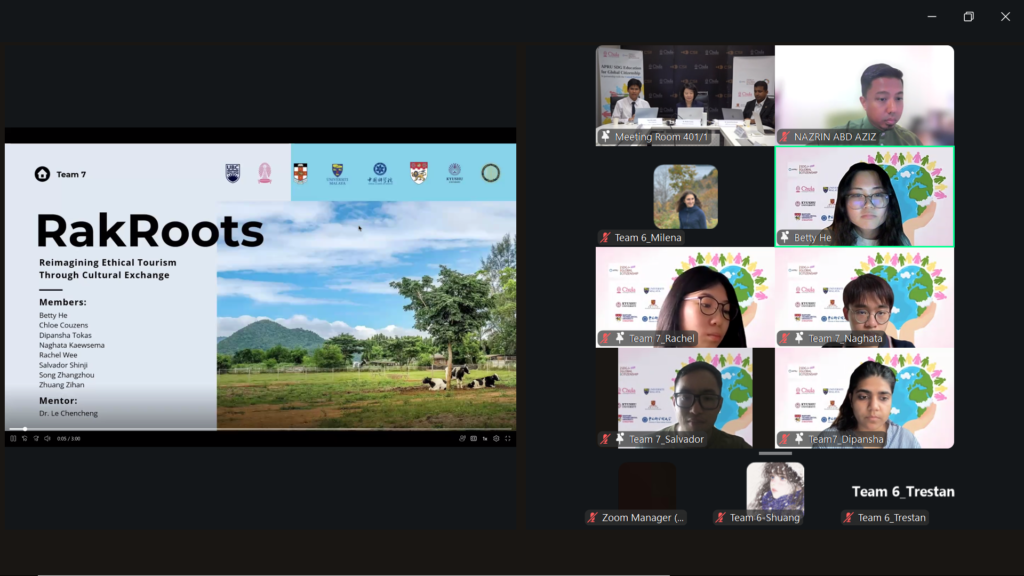The image size is (1024, 576).
Task: Pause the RakRoots video playback
Action: pyautogui.click(x=13, y=439)
